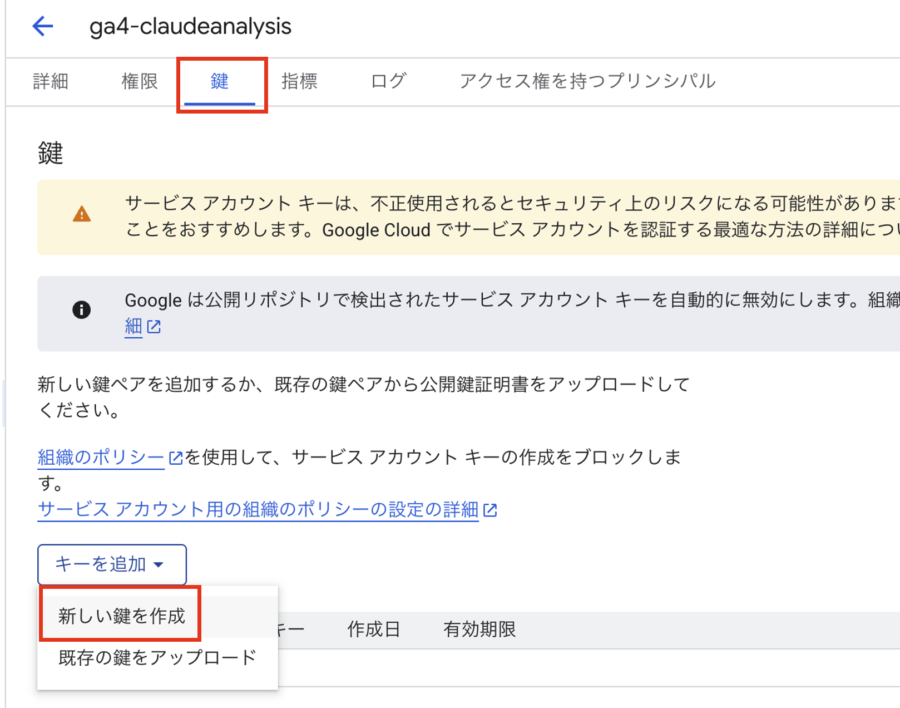Screen dimensions: 900x708
Task: Click the orange warning triangle icon
Action: 81,214
